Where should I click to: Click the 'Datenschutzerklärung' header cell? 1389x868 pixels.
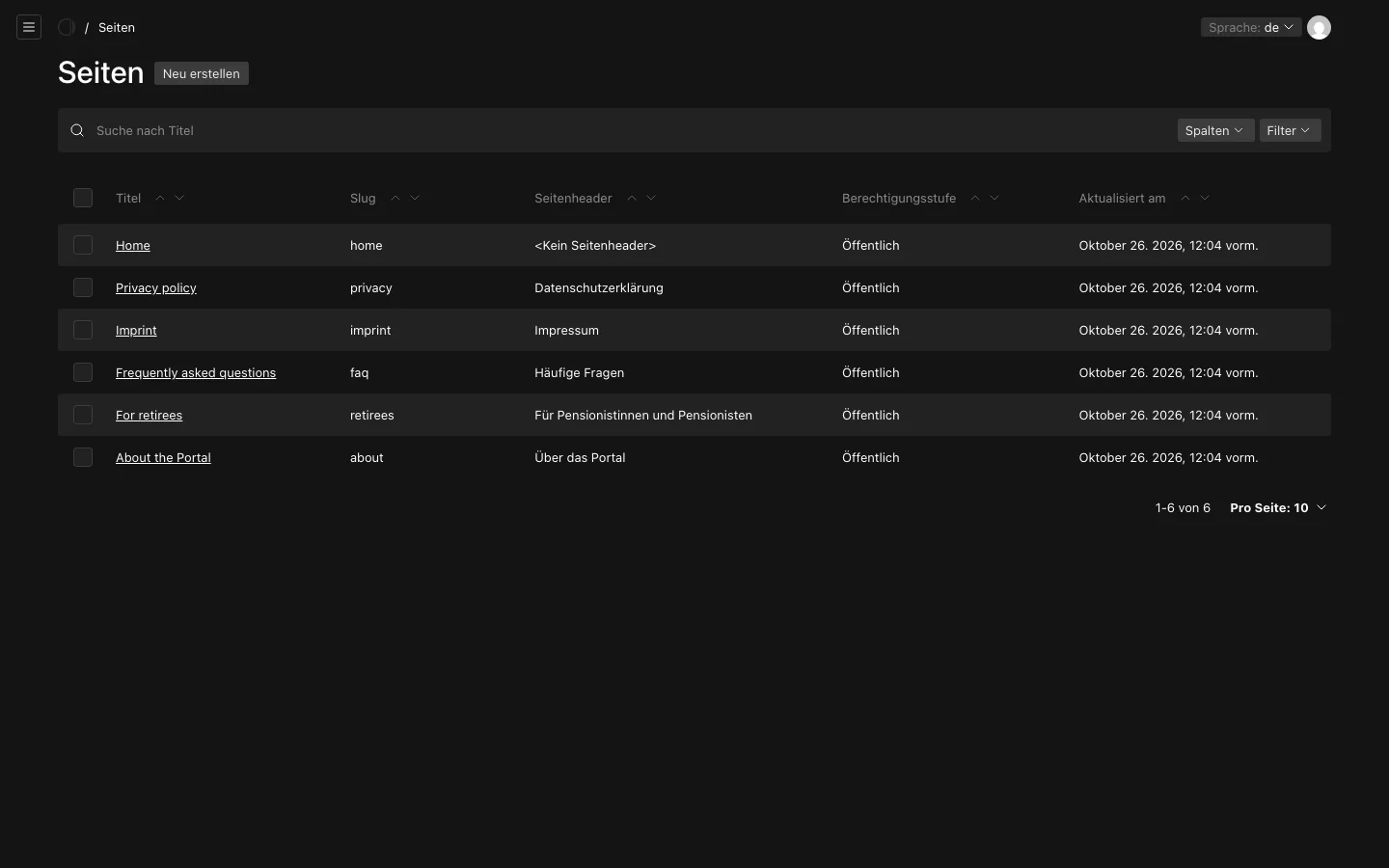point(599,287)
